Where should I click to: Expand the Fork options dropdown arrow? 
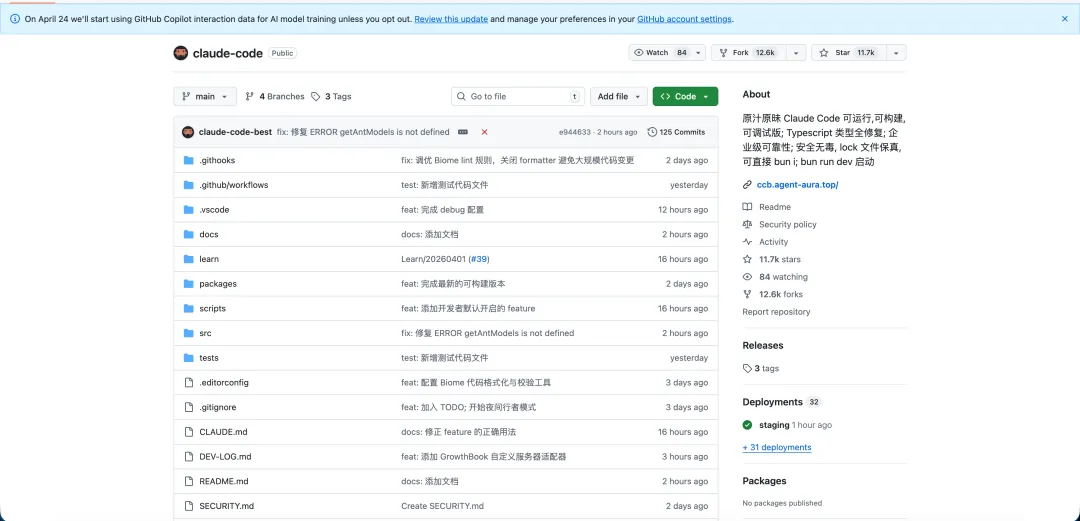pyautogui.click(x=796, y=52)
